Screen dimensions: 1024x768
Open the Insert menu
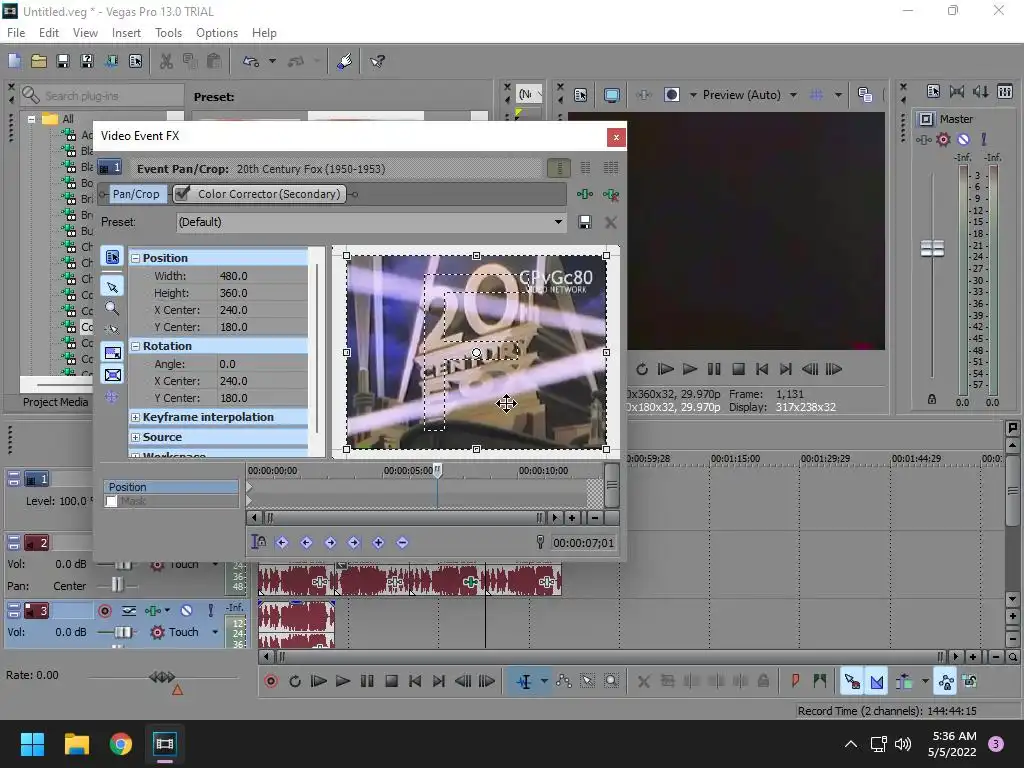pos(126,33)
